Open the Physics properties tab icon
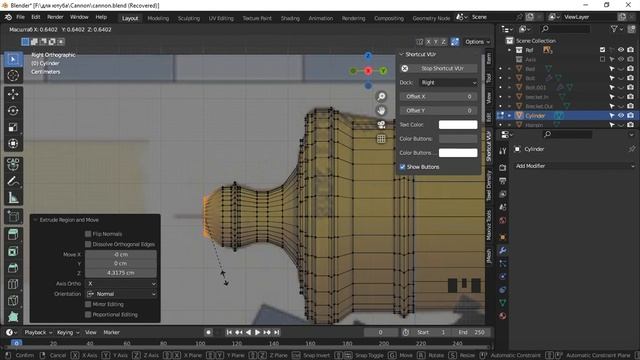 [503, 277]
